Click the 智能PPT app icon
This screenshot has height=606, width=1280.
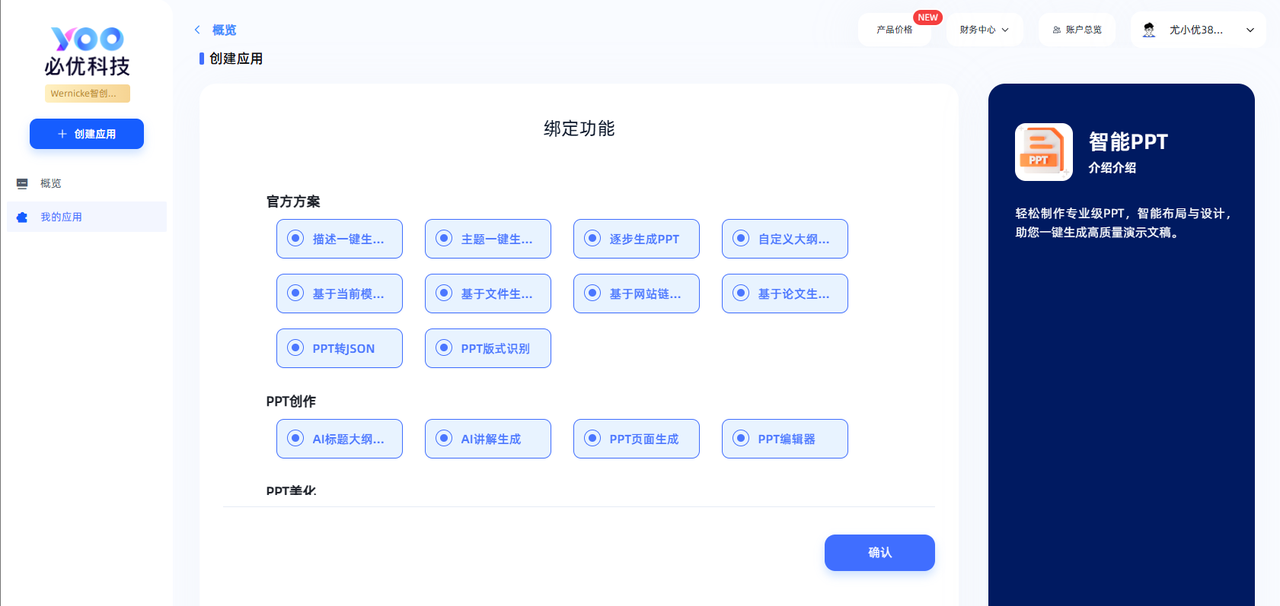point(1043,152)
